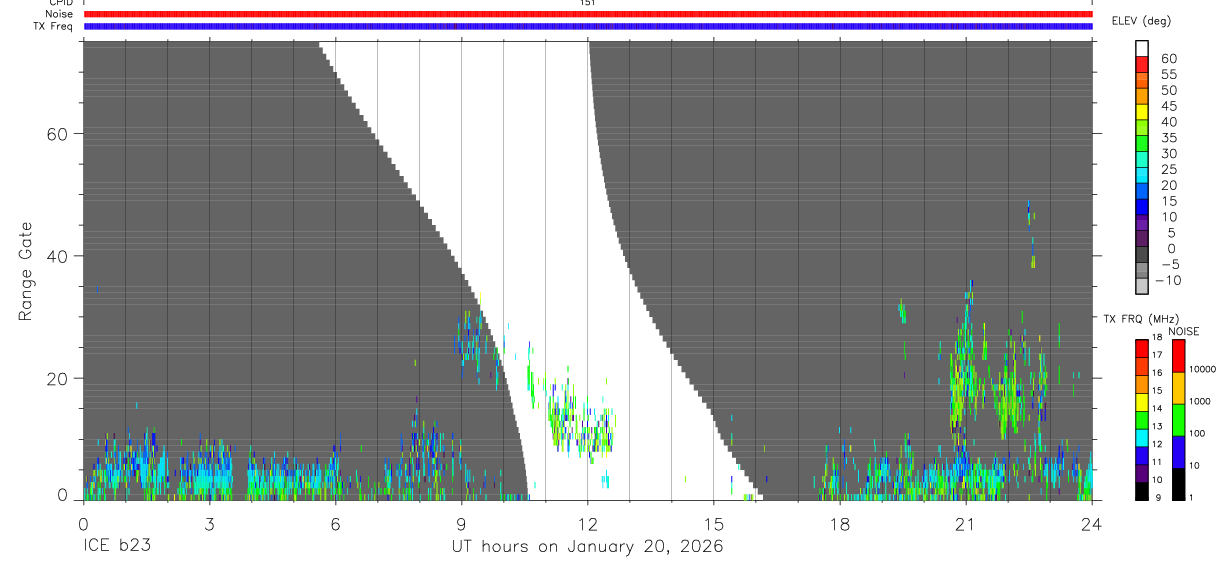Click the '45' elevation legend value
Image resolution: width=1228 pixels, height=567 pixels.
tap(1168, 106)
